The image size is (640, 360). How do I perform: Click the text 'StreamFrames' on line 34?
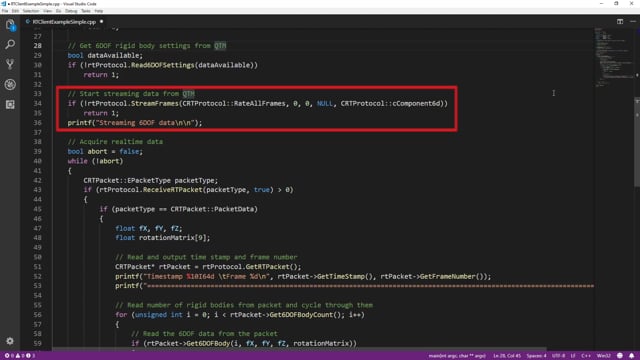[x=154, y=103]
